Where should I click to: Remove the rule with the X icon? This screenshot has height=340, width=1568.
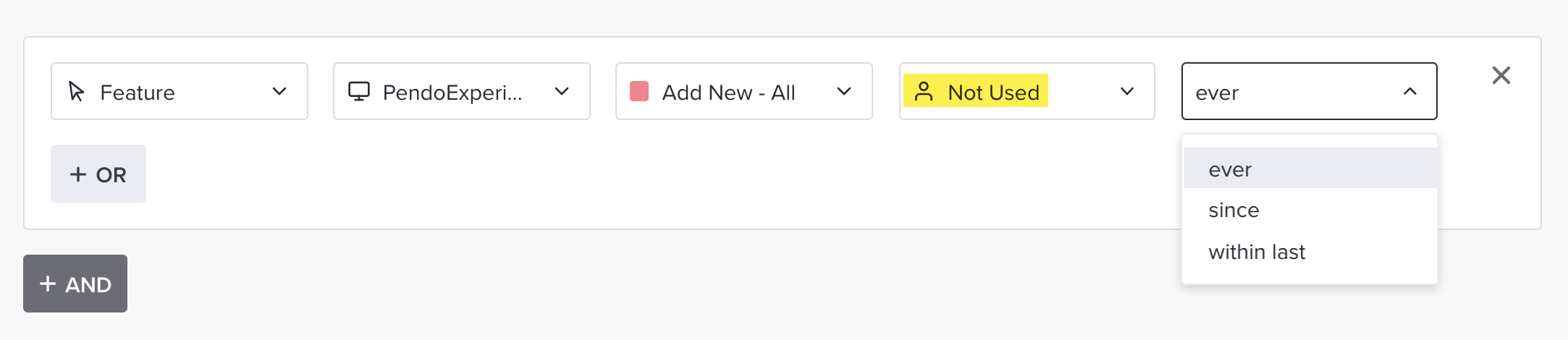[1501, 75]
